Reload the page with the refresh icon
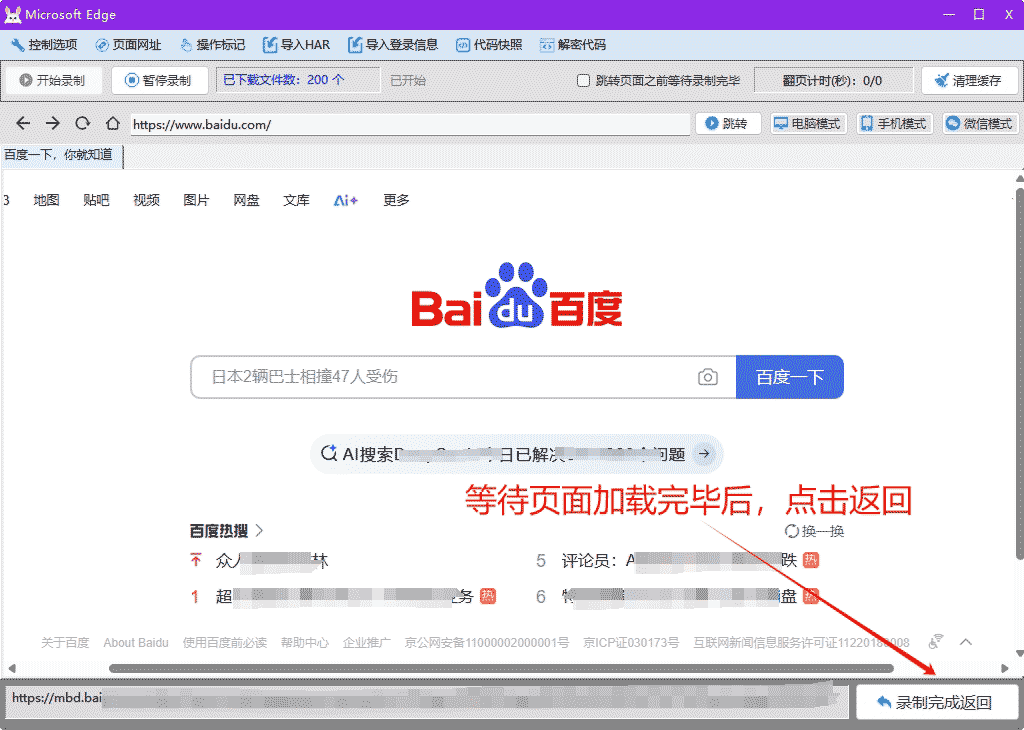This screenshot has height=730, width=1024. (x=82, y=123)
